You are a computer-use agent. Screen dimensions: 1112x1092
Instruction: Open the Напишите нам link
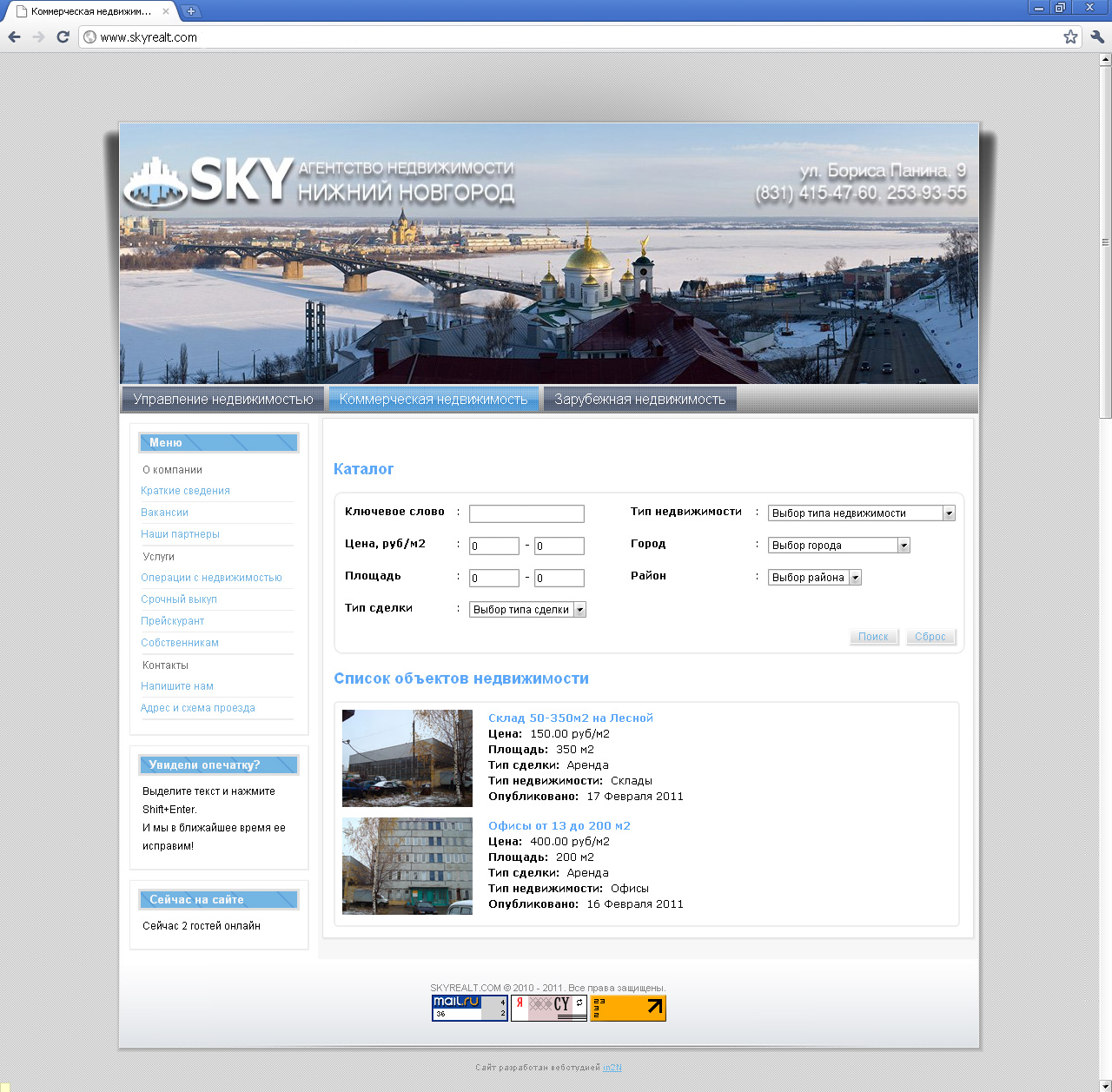coord(177,686)
